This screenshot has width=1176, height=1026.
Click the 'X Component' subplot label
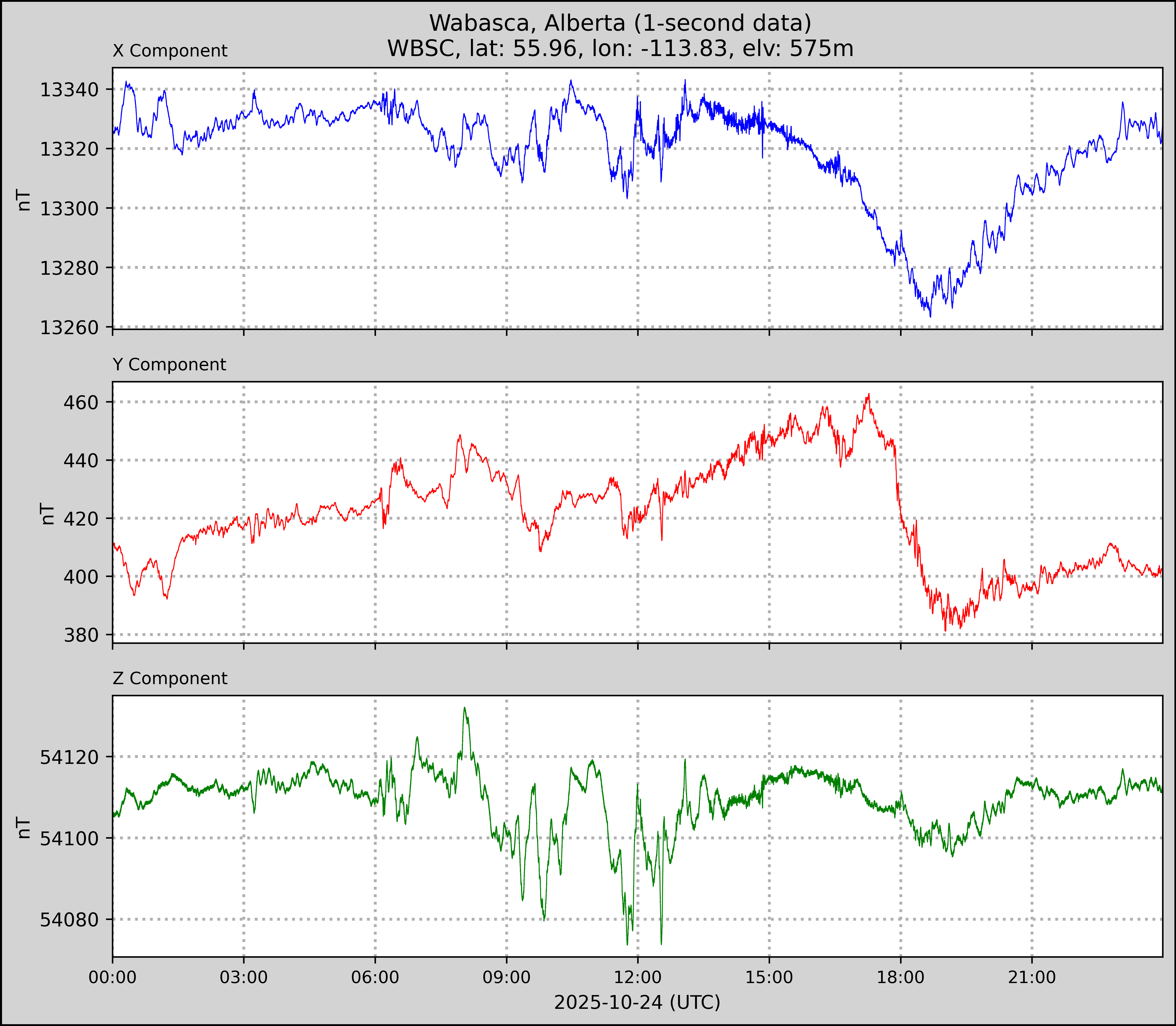pos(170,51)
